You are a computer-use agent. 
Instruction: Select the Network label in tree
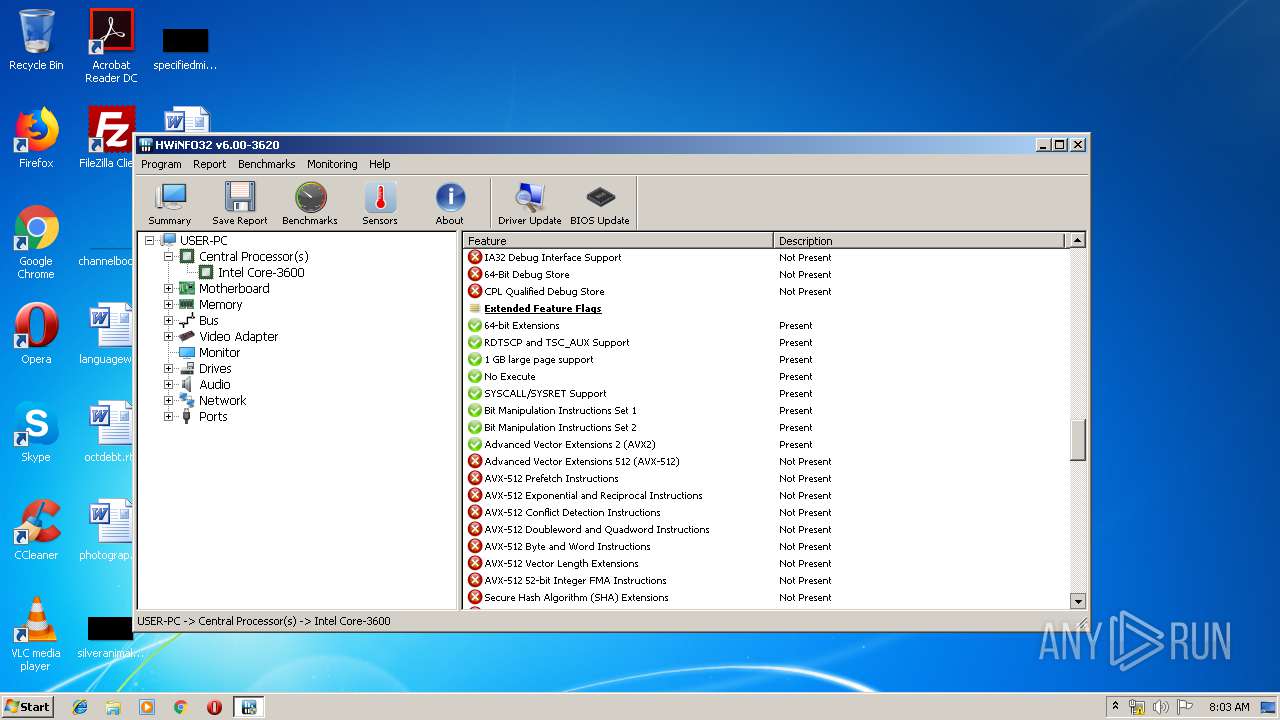coord(222,400)
